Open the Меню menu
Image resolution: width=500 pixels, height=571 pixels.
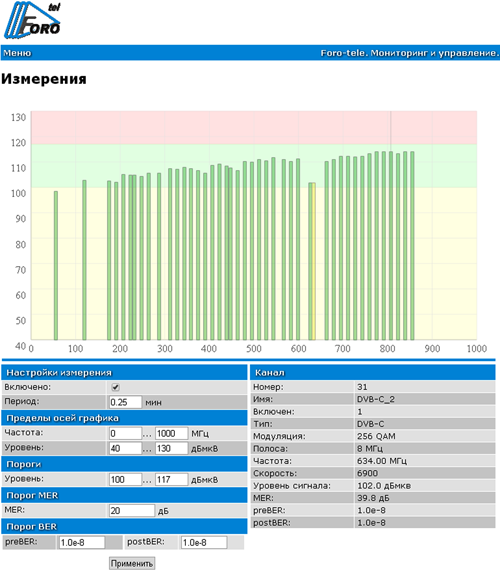[x=17, y=53]
